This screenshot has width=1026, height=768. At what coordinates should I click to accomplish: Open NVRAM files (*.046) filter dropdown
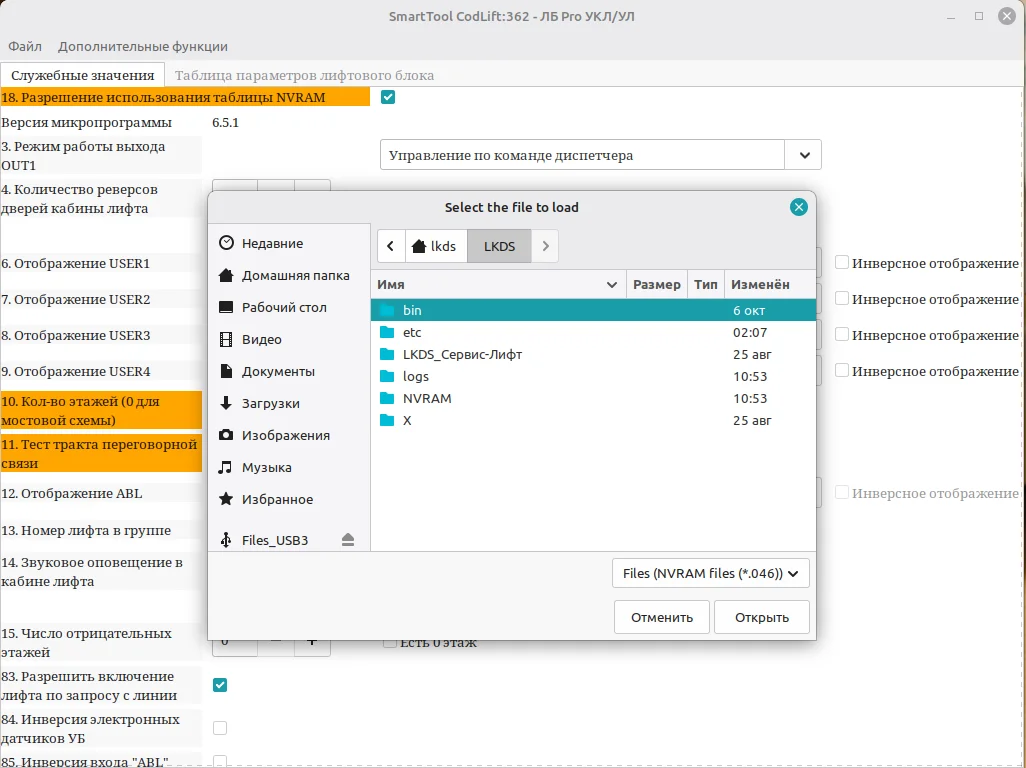click(711, 573)
